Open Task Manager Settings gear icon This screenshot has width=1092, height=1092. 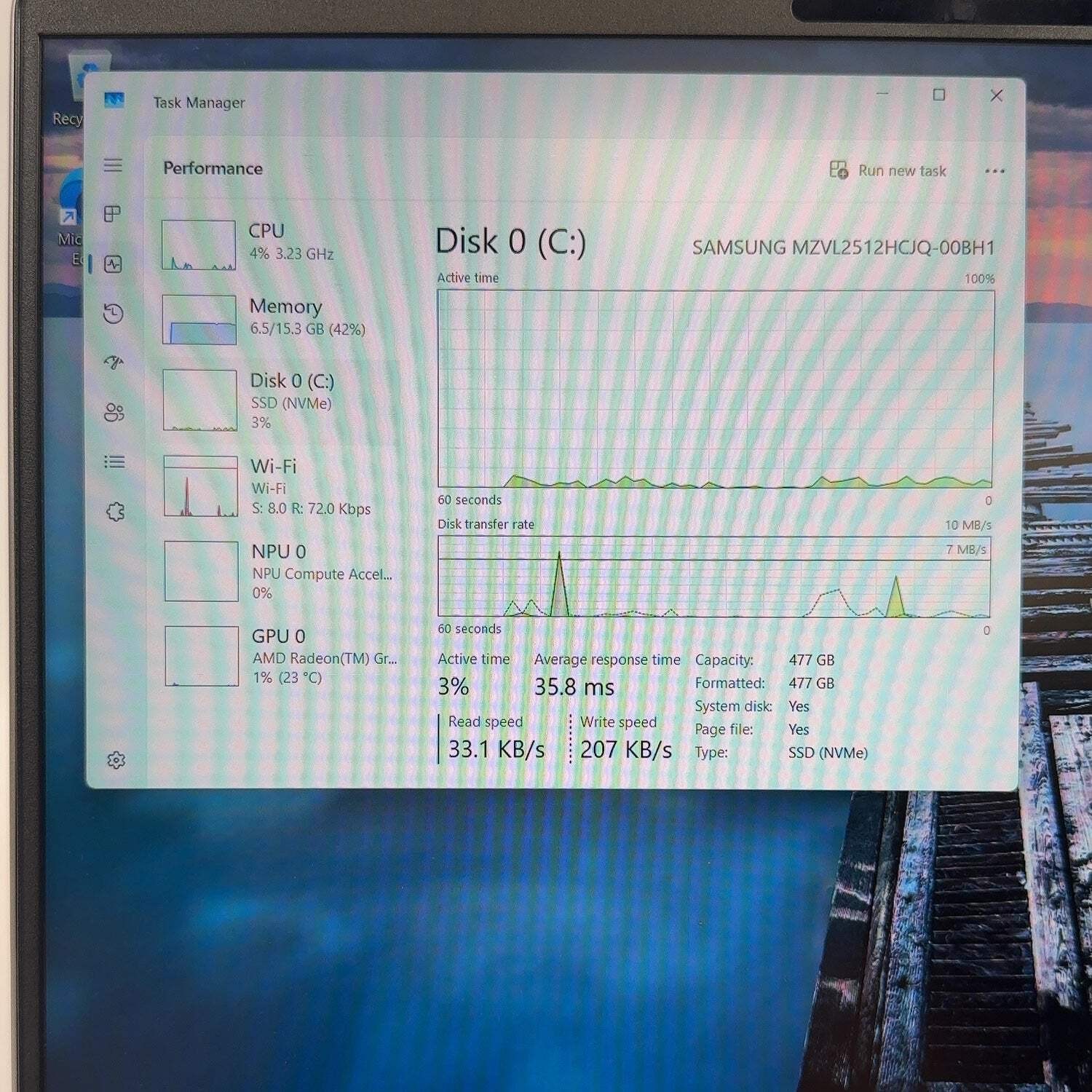116,760
